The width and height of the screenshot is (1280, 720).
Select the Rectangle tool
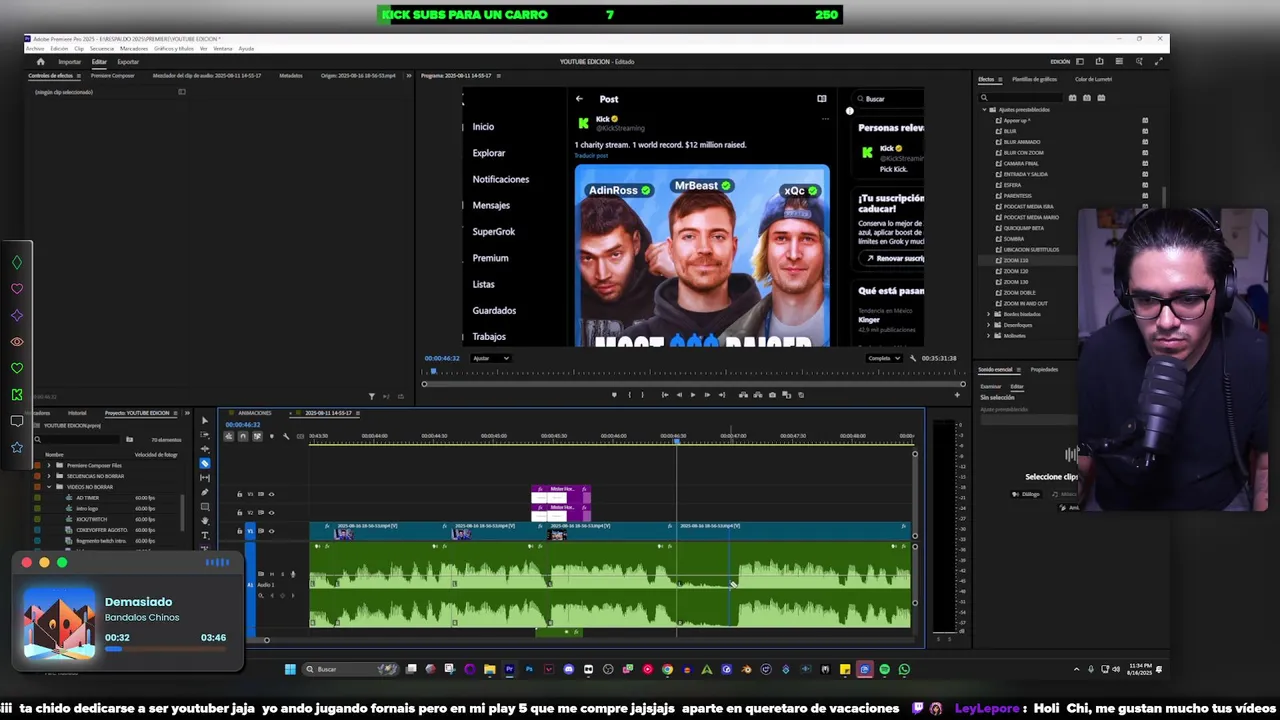205,507
